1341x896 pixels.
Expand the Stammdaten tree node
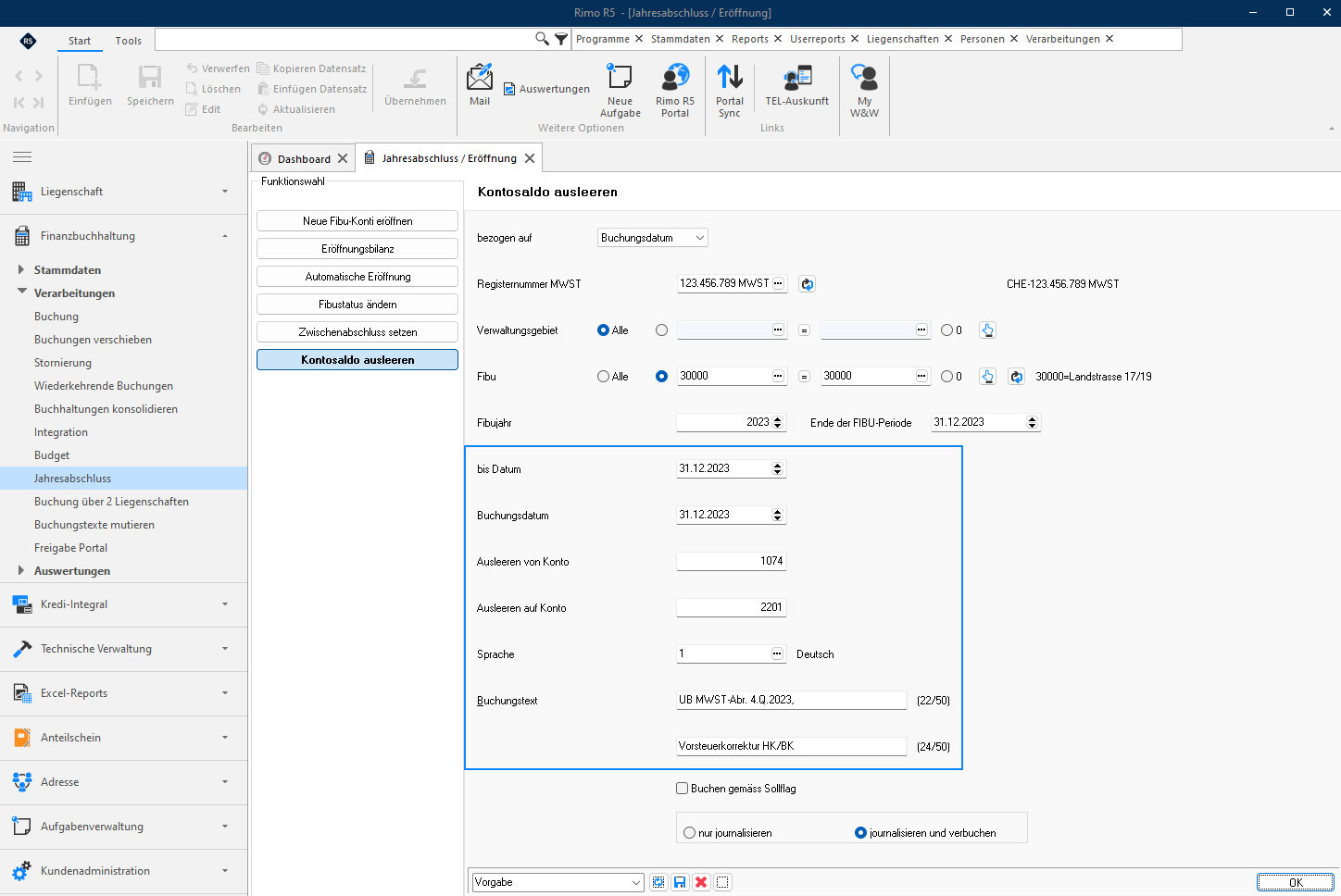point(20,270)
